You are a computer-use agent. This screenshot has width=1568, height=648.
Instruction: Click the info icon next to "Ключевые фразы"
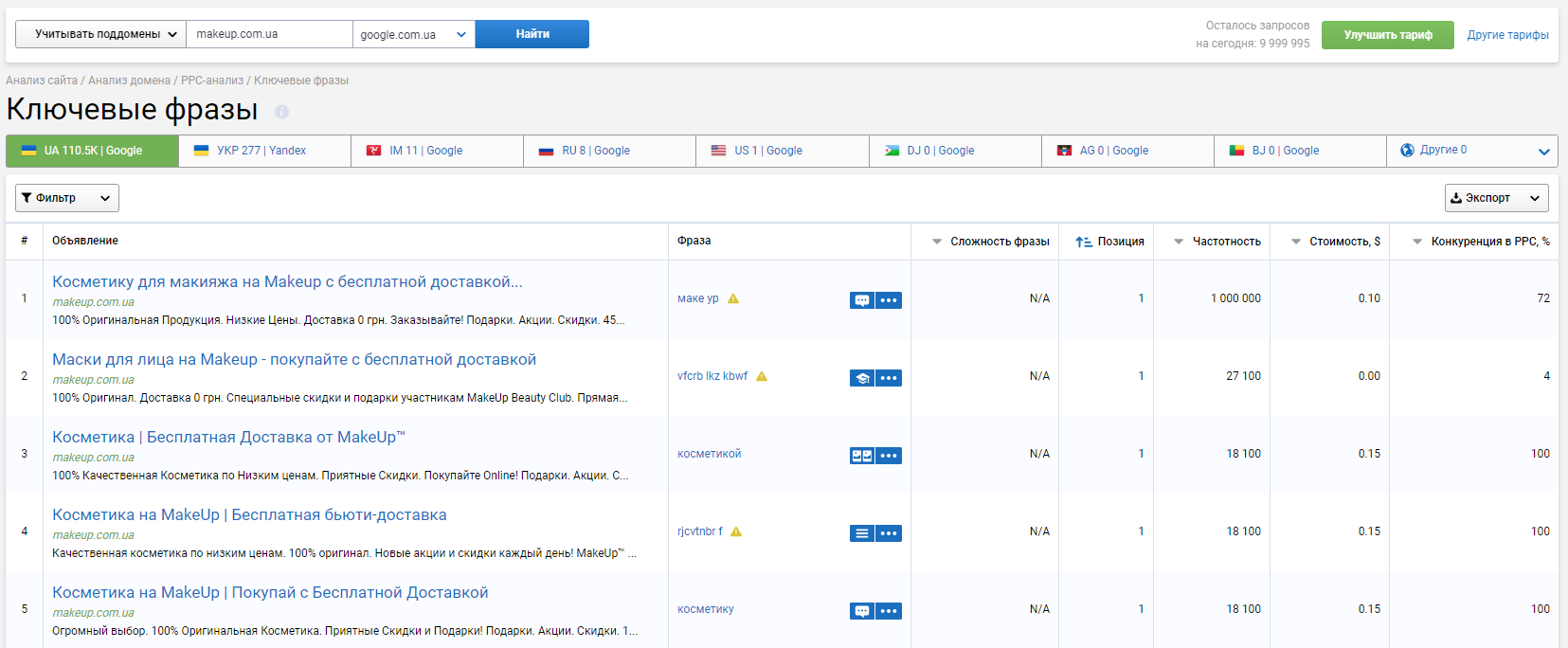point(281,112)
